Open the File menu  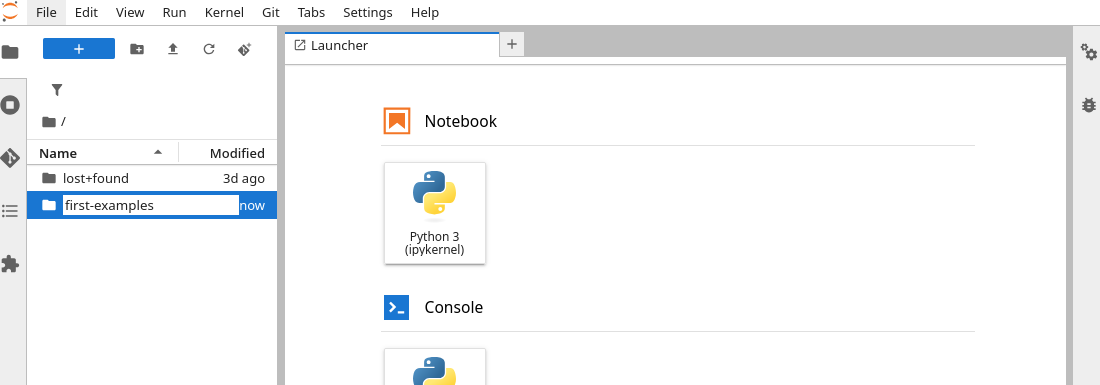click(x=46, y=13)
